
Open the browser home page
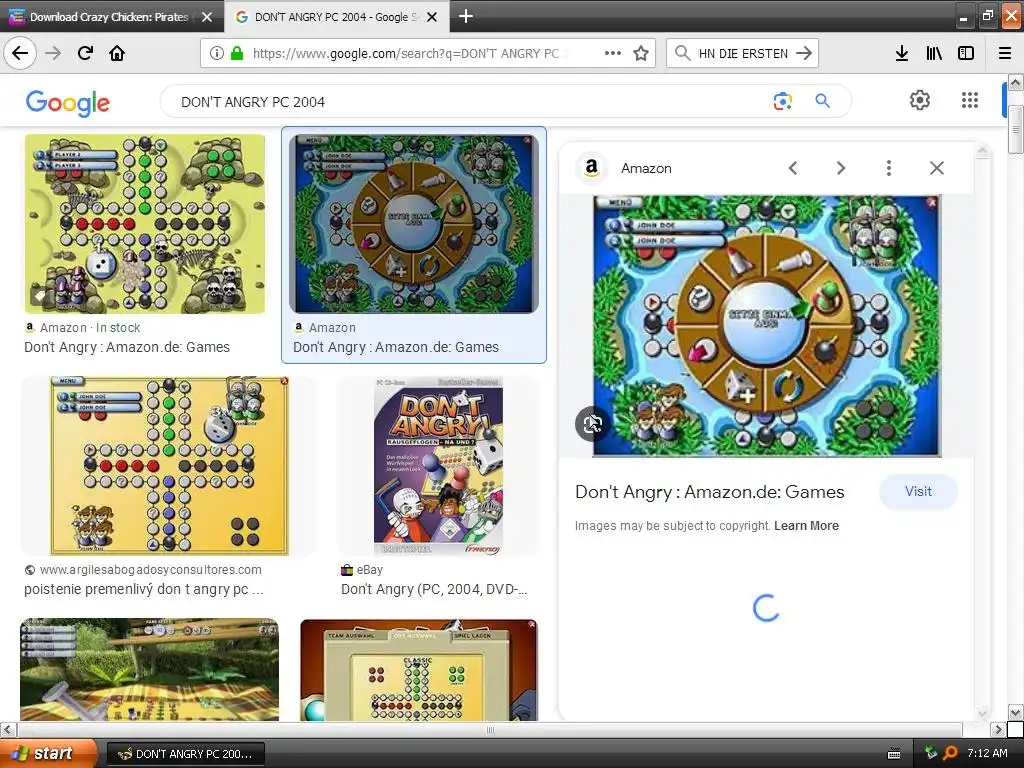[117, 53]
